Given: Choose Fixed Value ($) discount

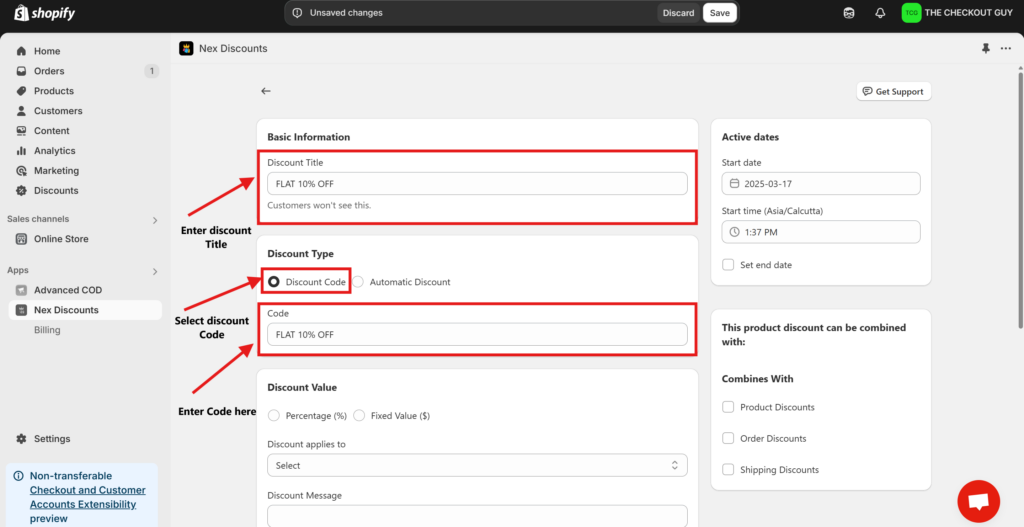Looking at the screenshot, I should click(359, 415).
